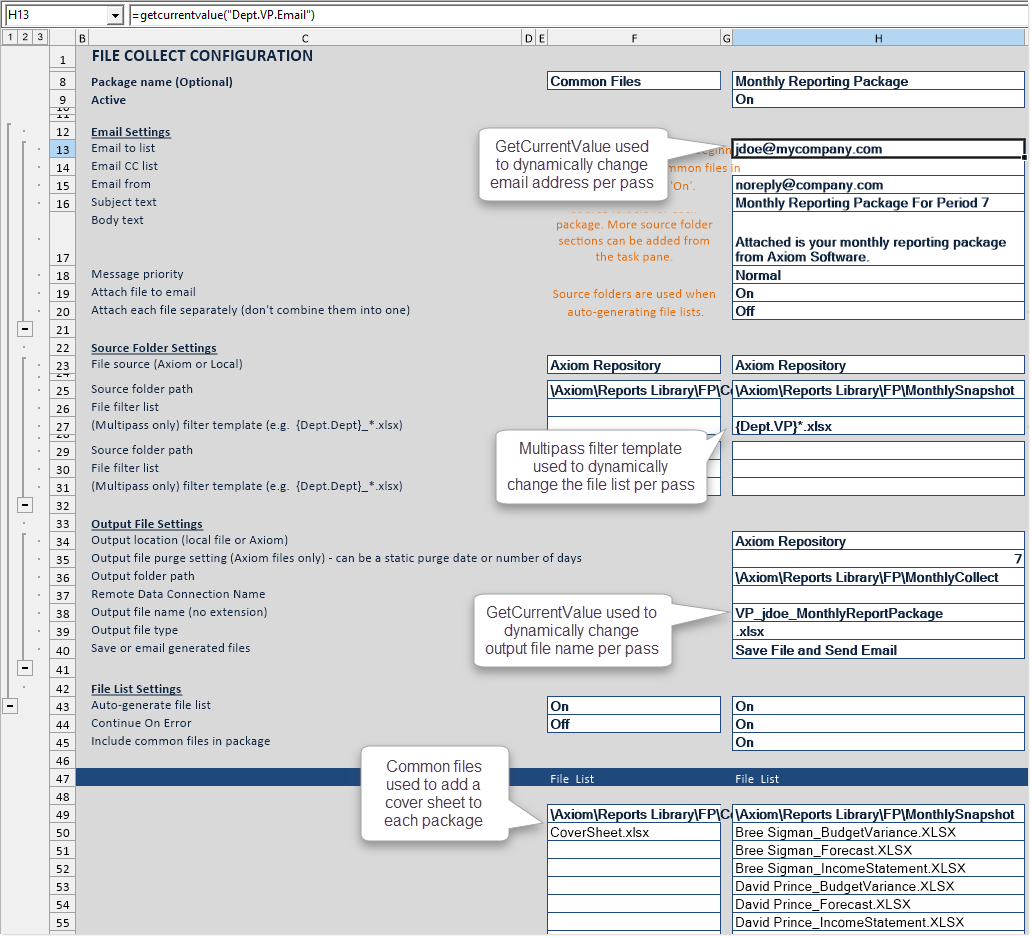This screenshot has height=938, width=1032.
Task: Click the Name Box showing H13
Action: pos(55,16)
